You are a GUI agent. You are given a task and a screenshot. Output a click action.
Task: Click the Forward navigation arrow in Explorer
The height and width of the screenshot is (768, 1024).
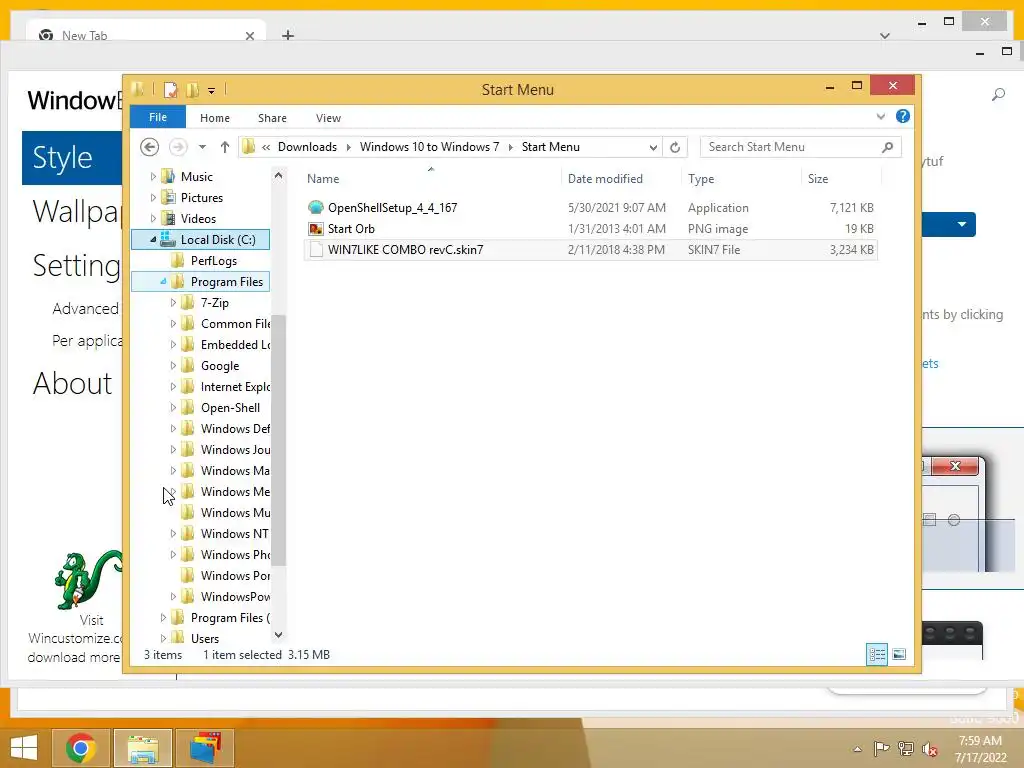[x=178, y=147]
